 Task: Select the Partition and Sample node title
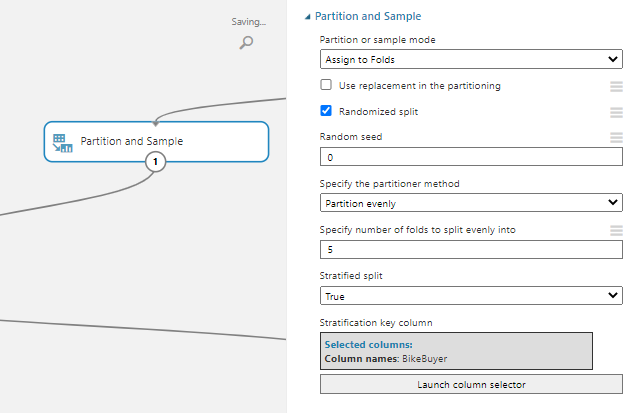[132, 142]
